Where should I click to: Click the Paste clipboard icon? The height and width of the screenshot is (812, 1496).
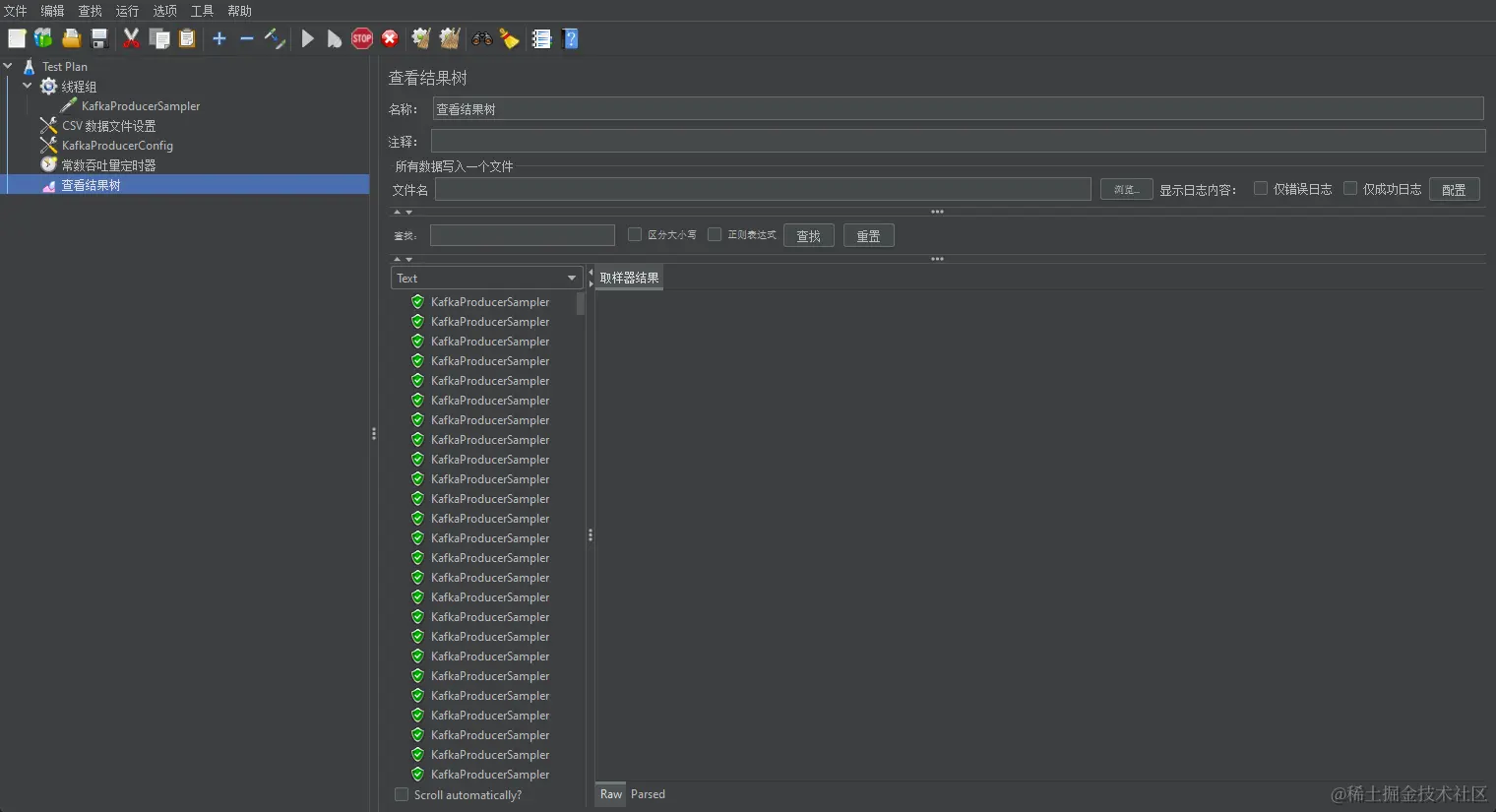tap(187, 38)
